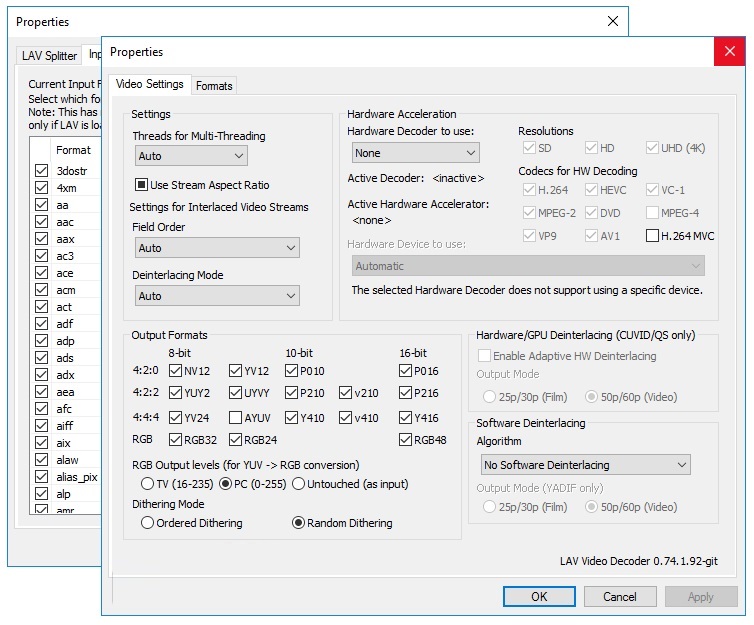The height and width of the screenshot is (625, 754).
Task: Uncheck v210 10-bit output format
Action: pyautogui.click(x=345, y=393)
